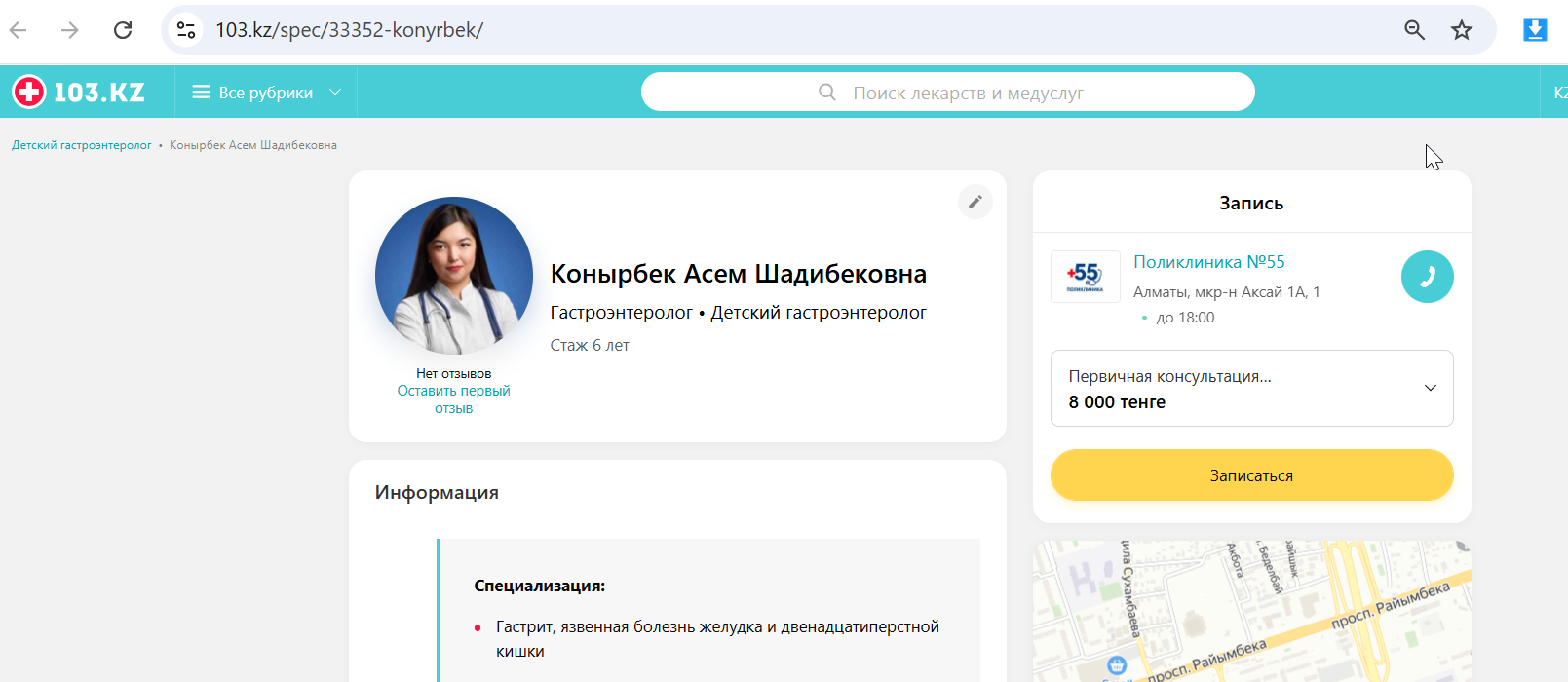1568x682 pixels.
Task: Open the doctor's profile photo
Action: [454, 276]
